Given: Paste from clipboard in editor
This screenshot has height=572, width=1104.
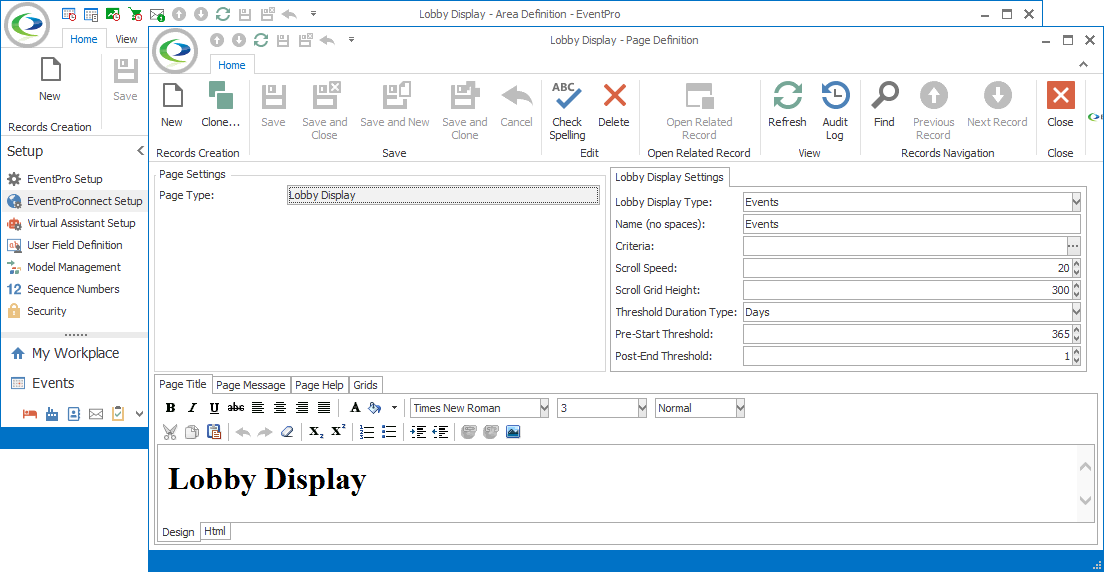Looking at the screenshot, I should click(214, 432).
